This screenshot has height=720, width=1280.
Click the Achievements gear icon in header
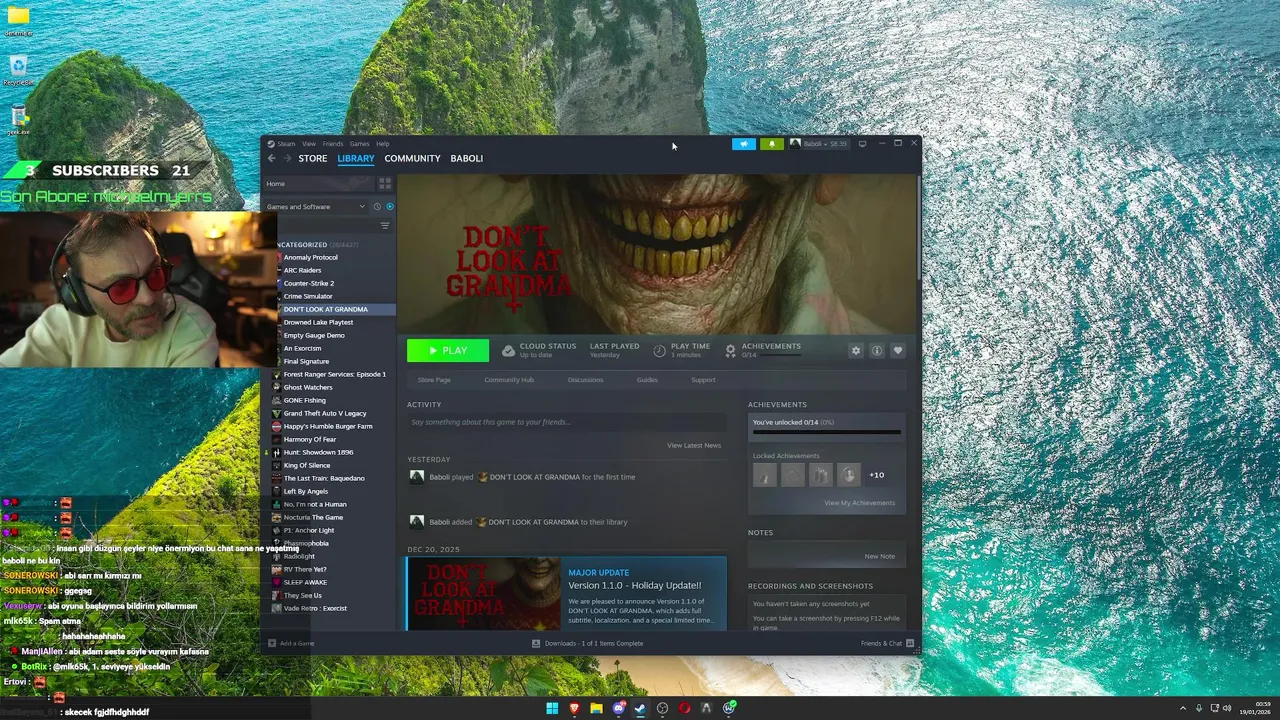coord(730,351)
